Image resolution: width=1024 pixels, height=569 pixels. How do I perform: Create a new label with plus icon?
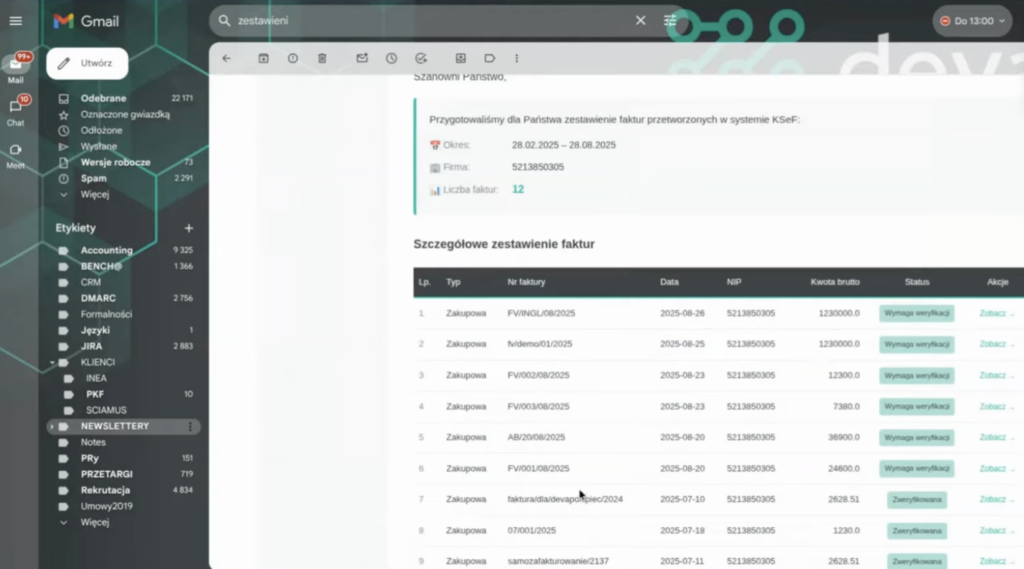[189, 228]
